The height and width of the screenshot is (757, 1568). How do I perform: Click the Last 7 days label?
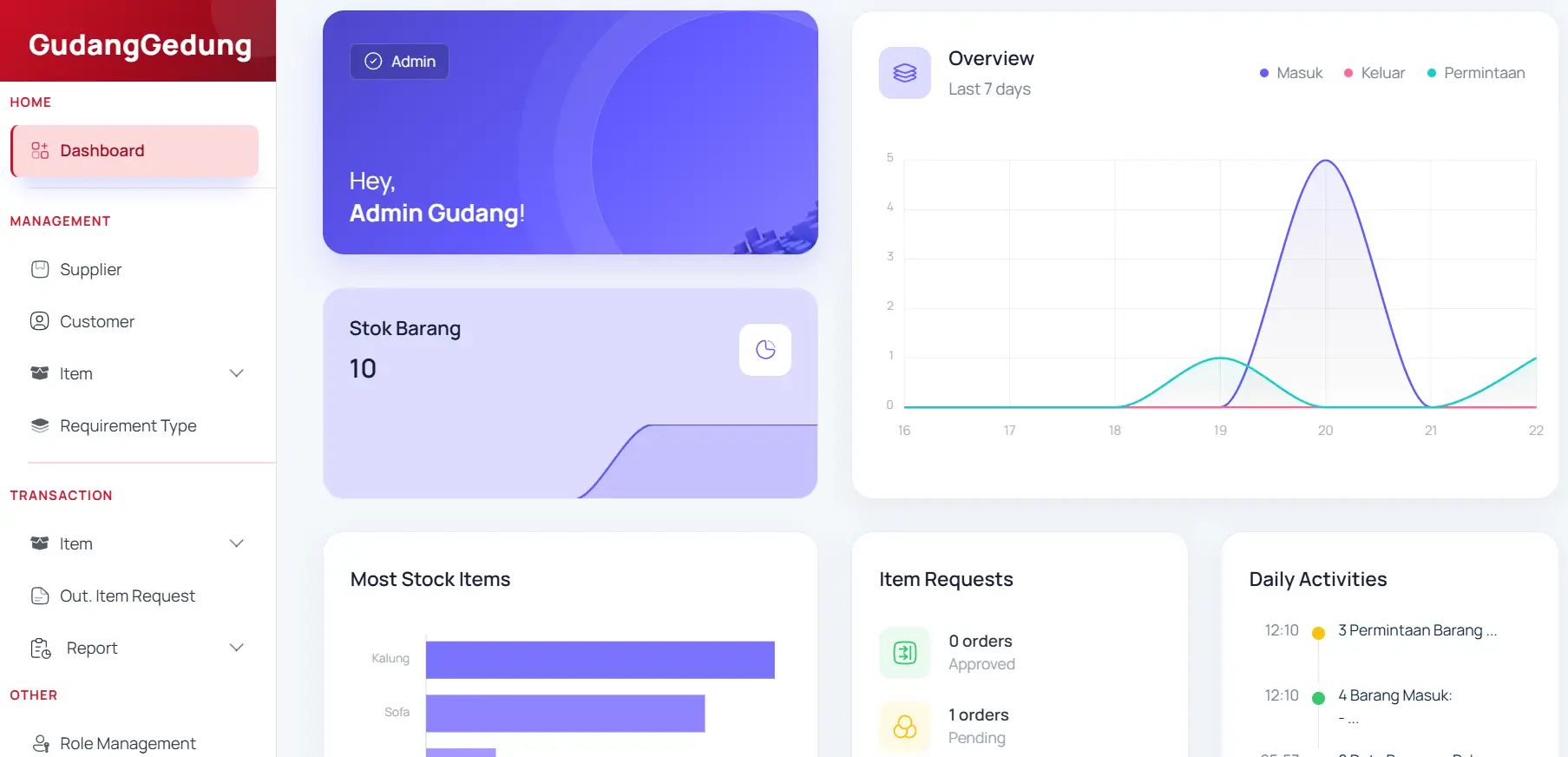[989, 89]
